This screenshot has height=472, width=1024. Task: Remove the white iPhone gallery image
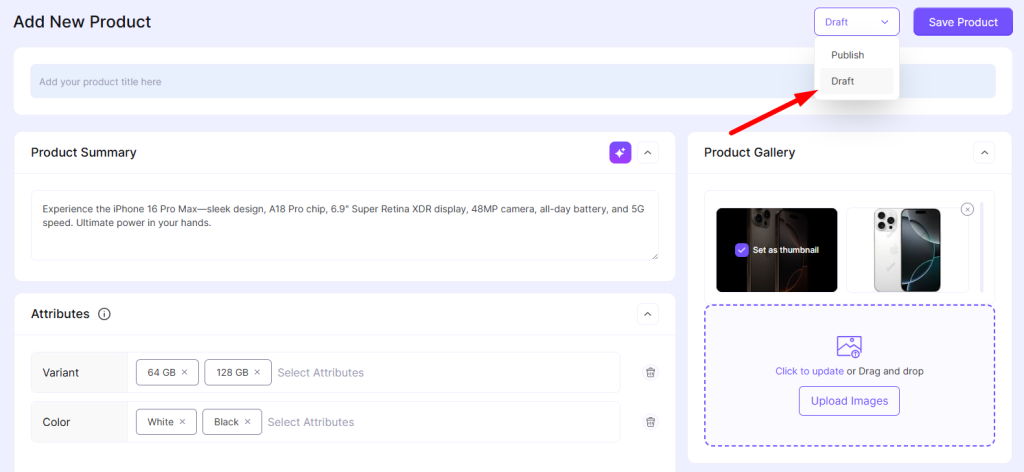pyautogui.click(x=968, y=209)
